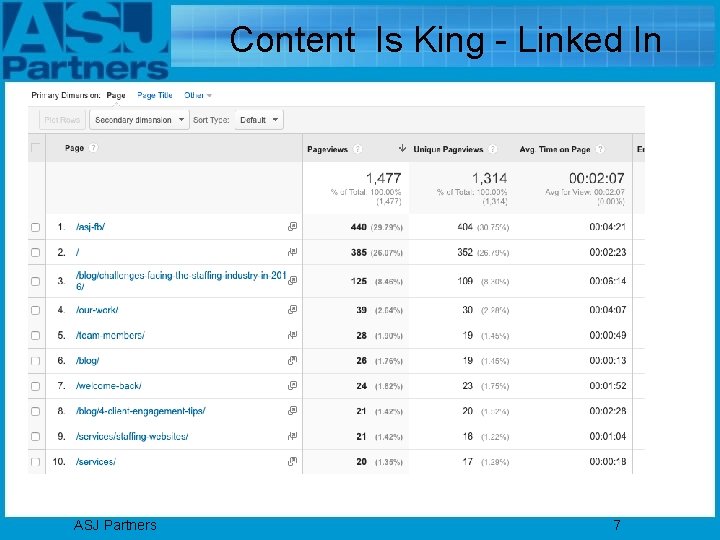Viewport: 720px width, 540px height.
Task: Click the ASJ Partners logo
Action: coord(86,41)
